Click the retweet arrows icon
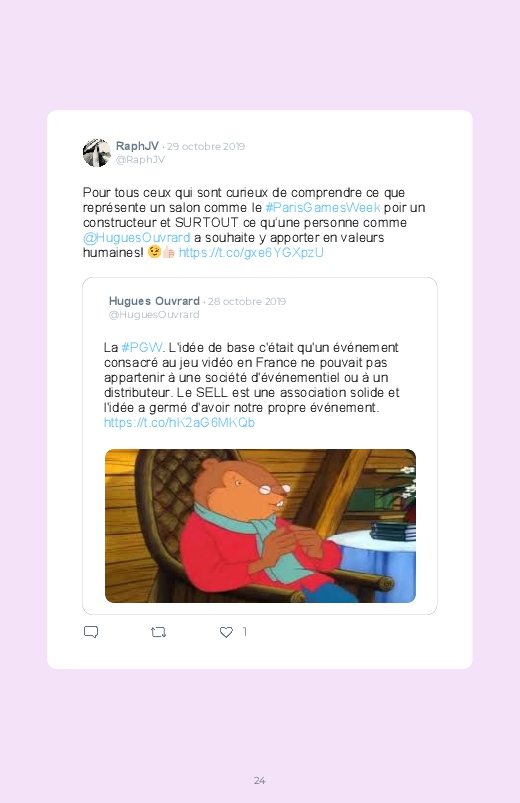 [x=158, y=632]
